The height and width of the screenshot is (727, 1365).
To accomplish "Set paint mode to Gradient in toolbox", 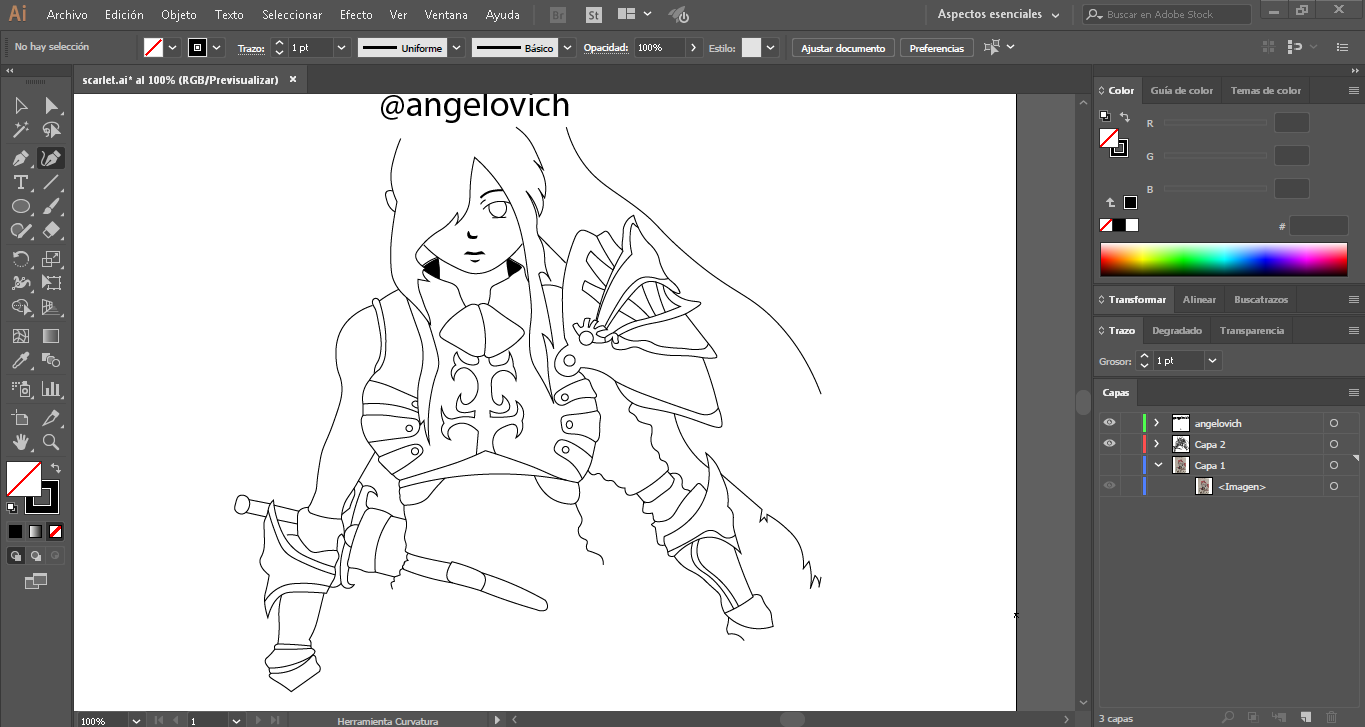I will [35, 531].
